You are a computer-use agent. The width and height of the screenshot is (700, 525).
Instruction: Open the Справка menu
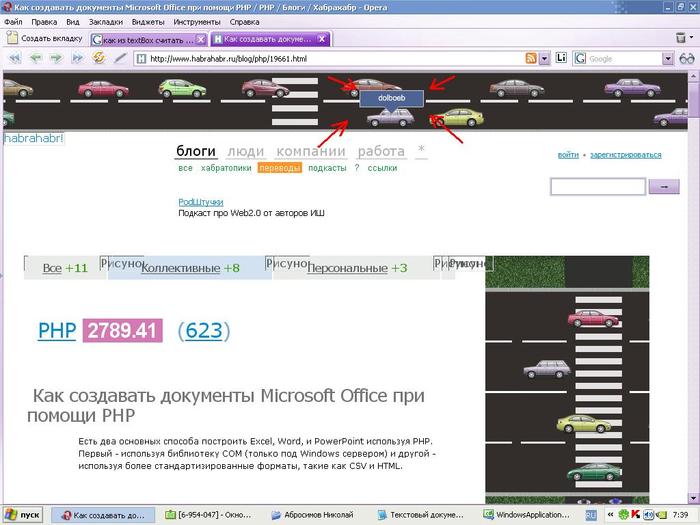tap(244, 22)
